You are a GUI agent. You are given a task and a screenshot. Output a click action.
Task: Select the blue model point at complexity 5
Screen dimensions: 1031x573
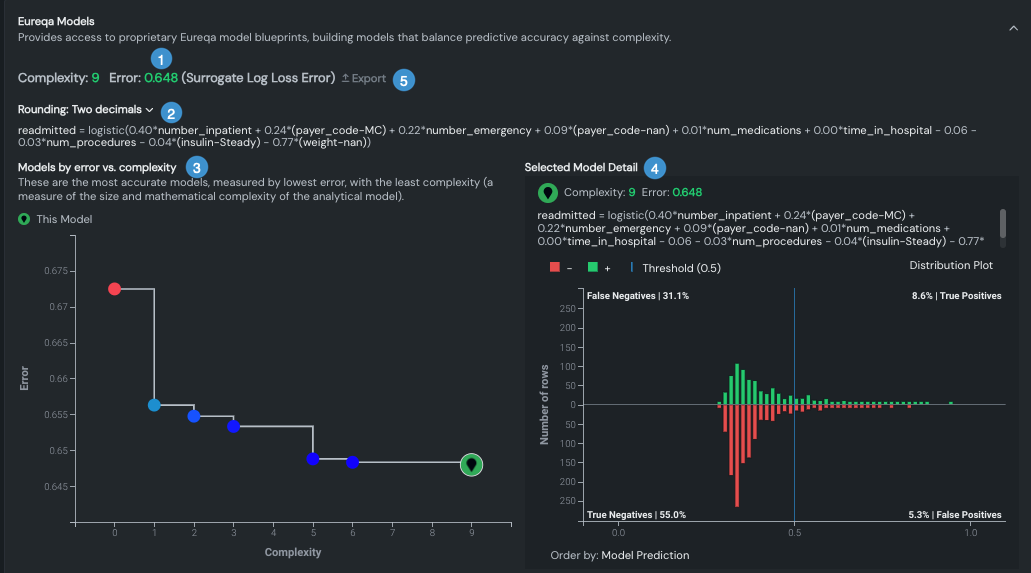(313, 459)
